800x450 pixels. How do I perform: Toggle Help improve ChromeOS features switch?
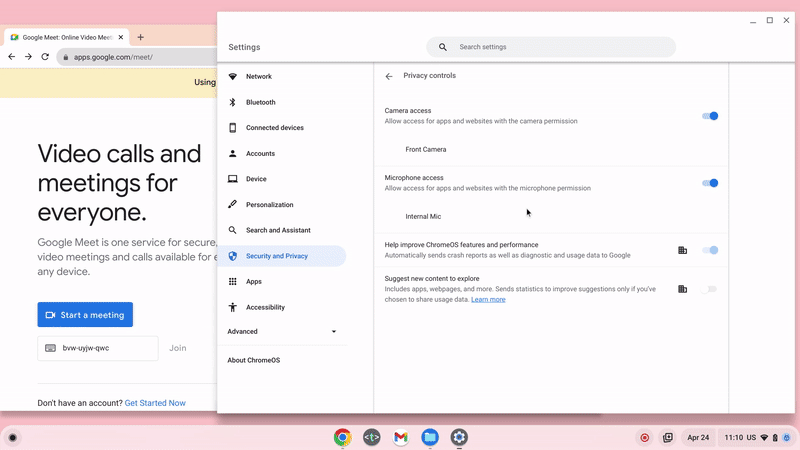pyautogui.click(x=710, y=250)
